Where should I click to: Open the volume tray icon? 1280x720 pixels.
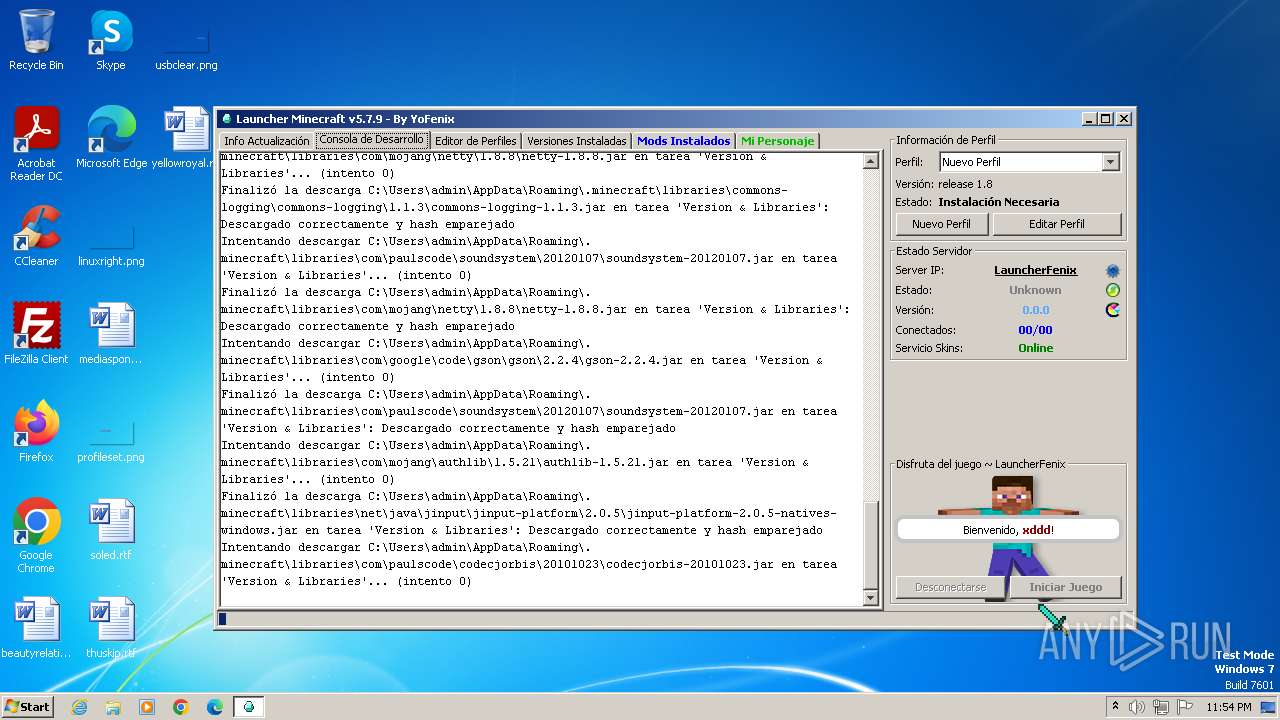pos(1137,707)
